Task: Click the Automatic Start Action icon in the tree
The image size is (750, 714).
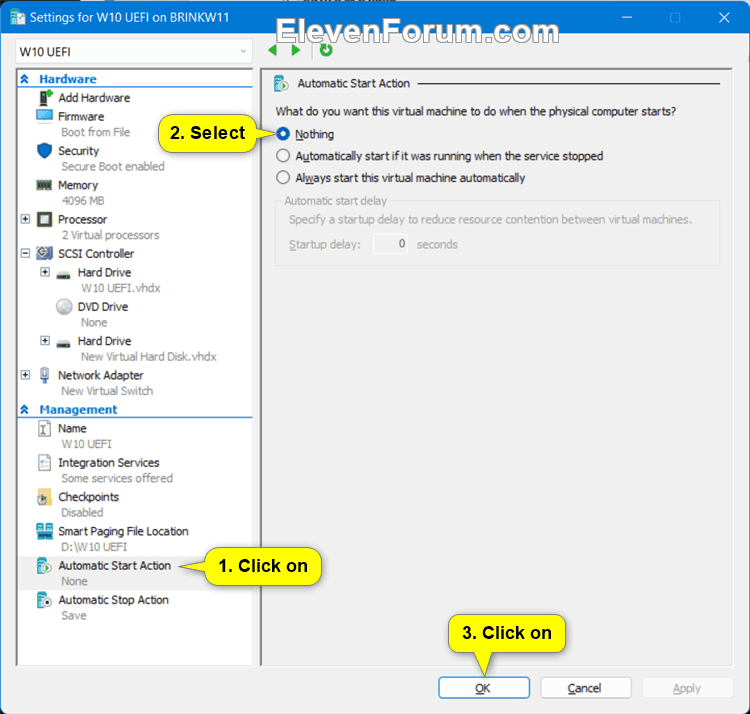Action: point(44,565)
